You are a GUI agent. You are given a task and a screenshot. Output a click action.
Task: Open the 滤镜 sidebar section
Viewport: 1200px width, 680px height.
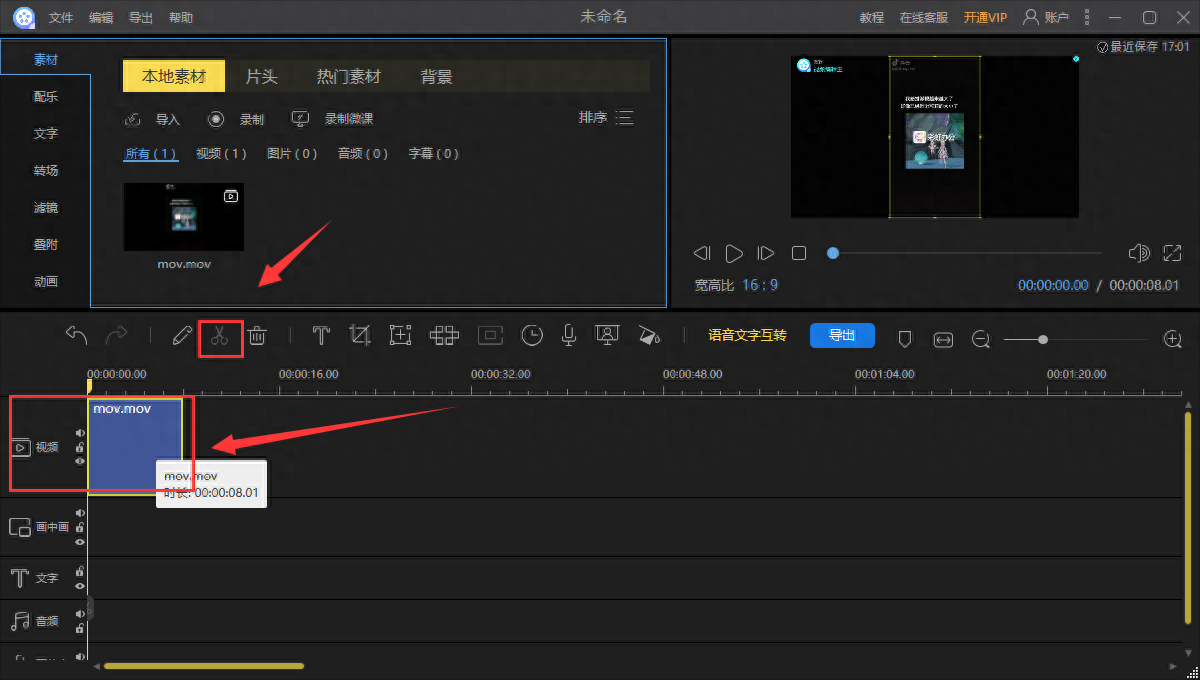coord(46,208)
